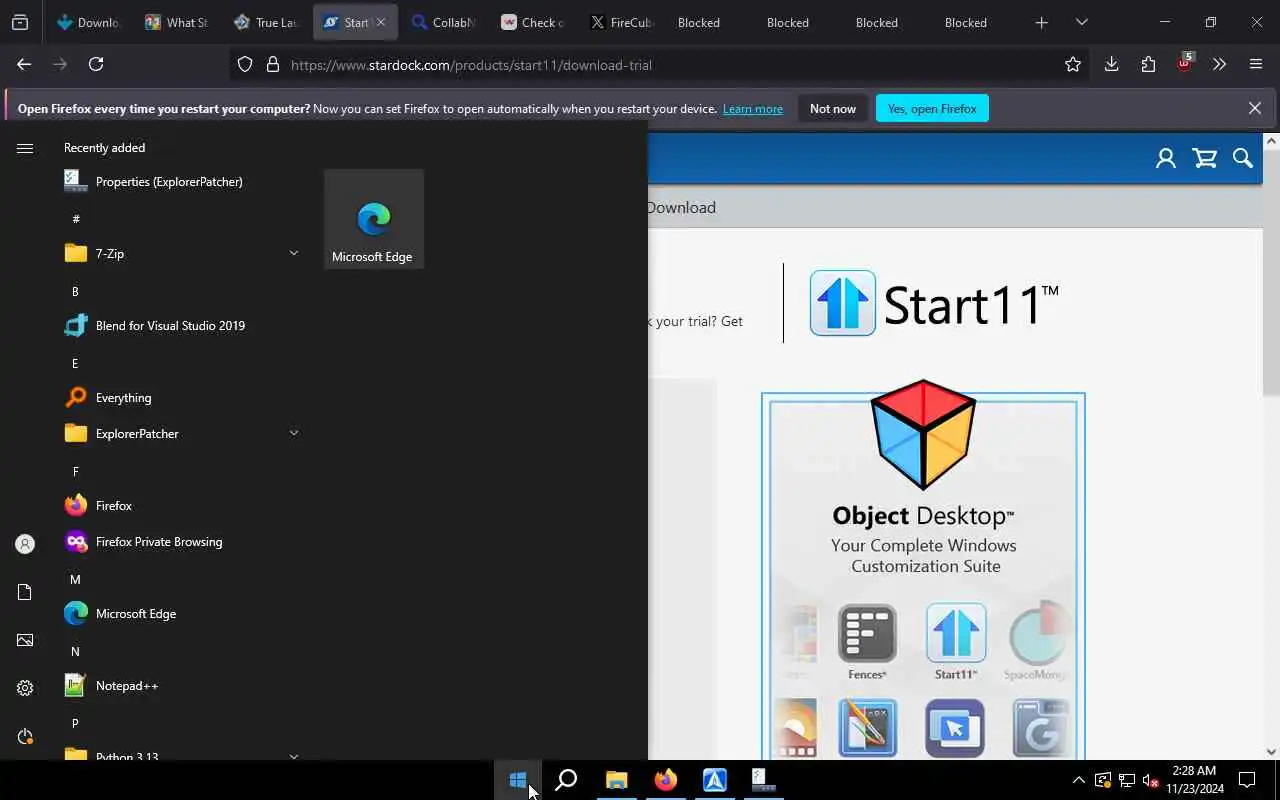1280x800 pixels.
Task: Click the Start11 logo on the page
Action: (x=934, y=303)
